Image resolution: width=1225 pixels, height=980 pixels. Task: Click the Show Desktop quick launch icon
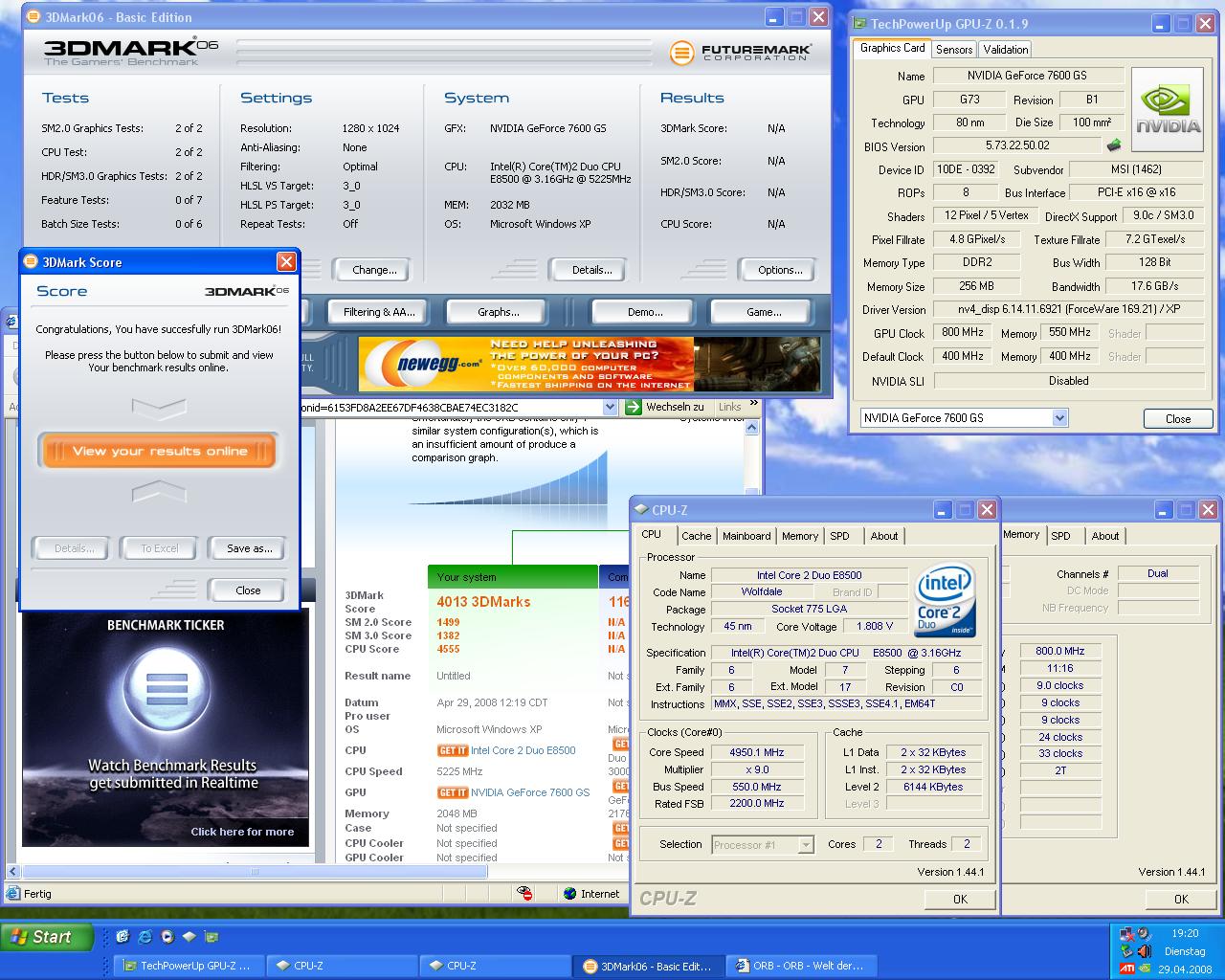pyautogui.click(x=122, y=937)
